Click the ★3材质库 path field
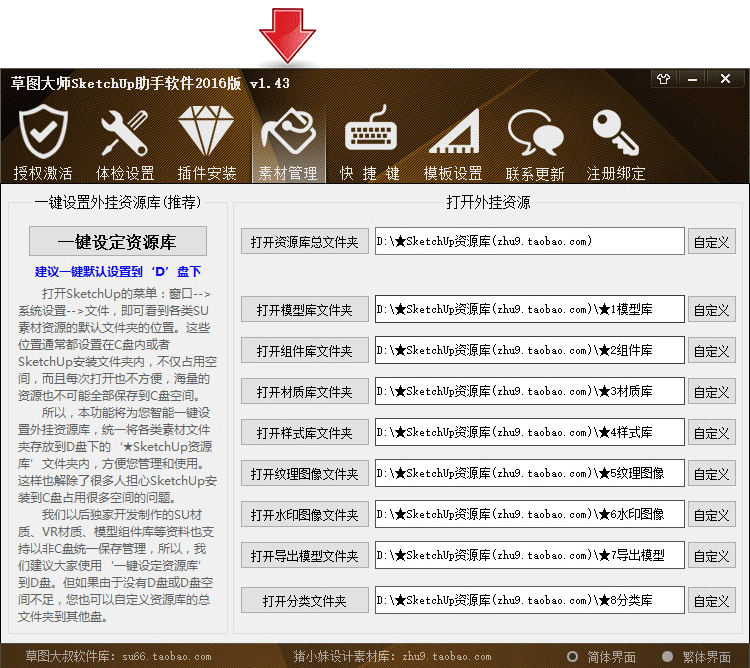This screenshot has width=750, height=668. tap(529, 391)
